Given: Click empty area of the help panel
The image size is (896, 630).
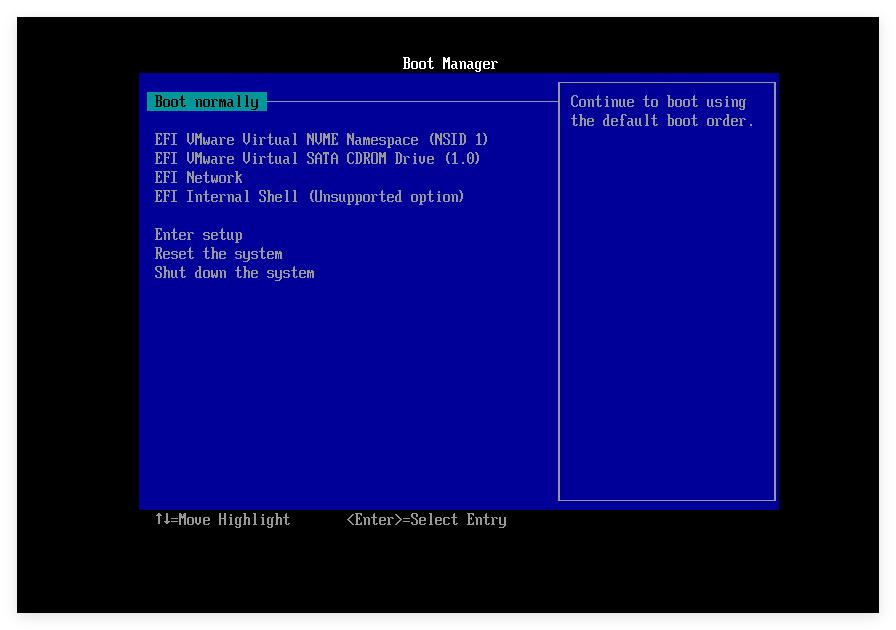Looking at the screenshot, I should tap(666, 320).
